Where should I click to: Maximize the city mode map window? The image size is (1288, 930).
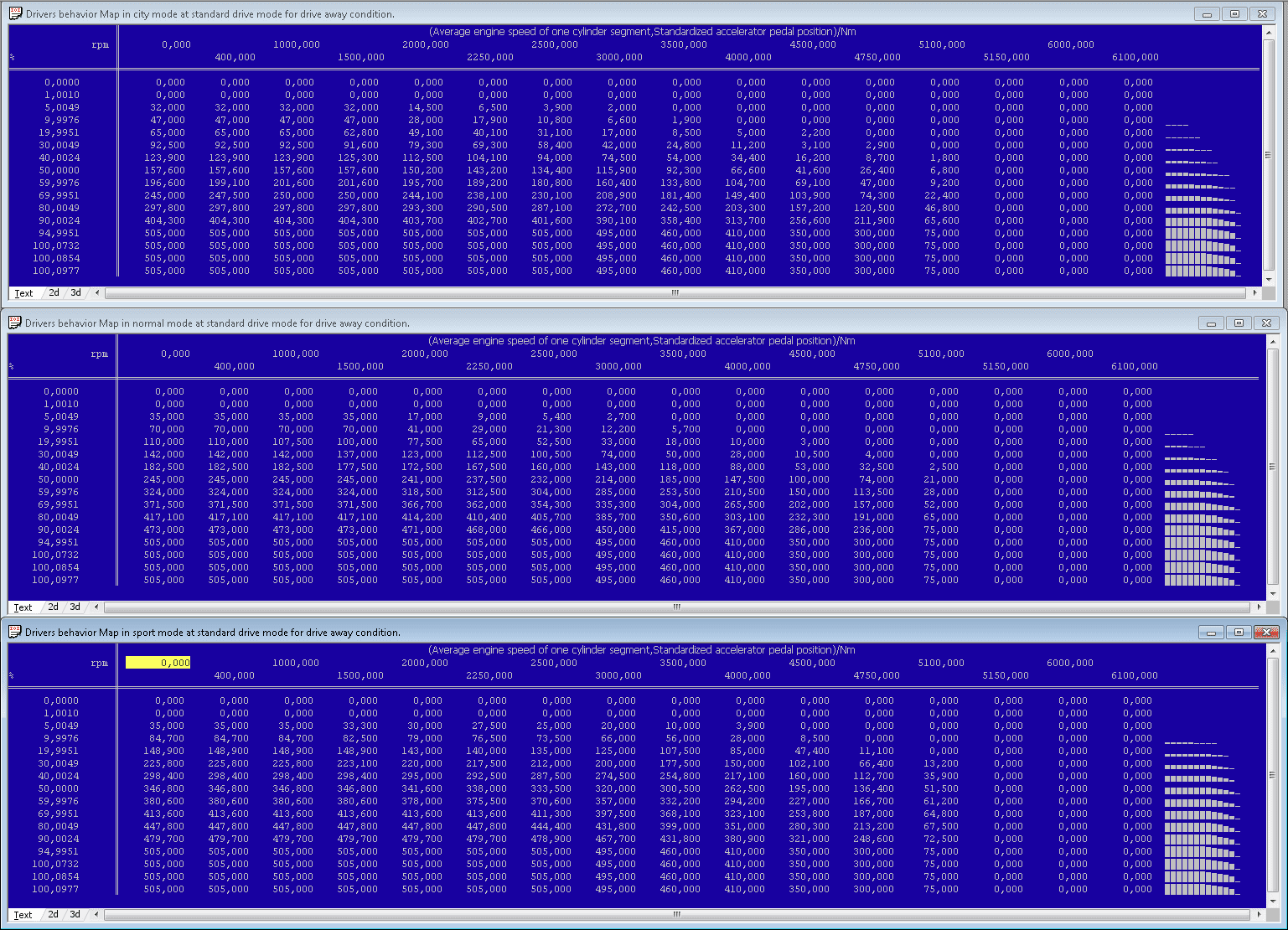[1234, 14]
